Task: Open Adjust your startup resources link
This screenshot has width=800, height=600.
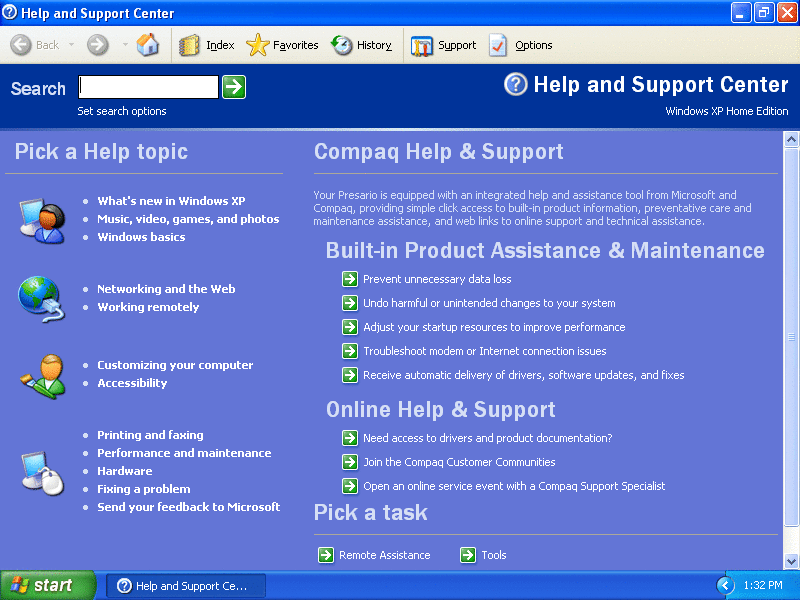Action: (x=494, y=327)
